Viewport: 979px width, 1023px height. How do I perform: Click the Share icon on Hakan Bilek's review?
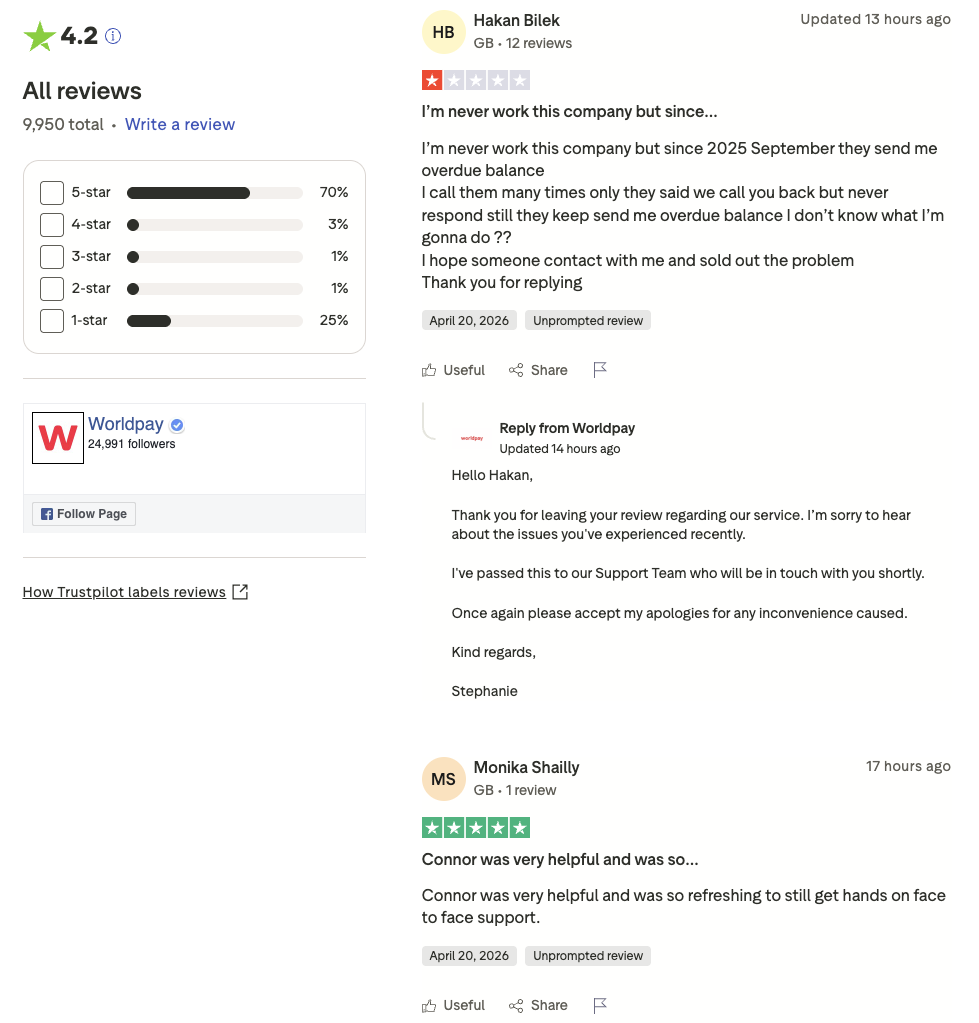click(516, 370)
